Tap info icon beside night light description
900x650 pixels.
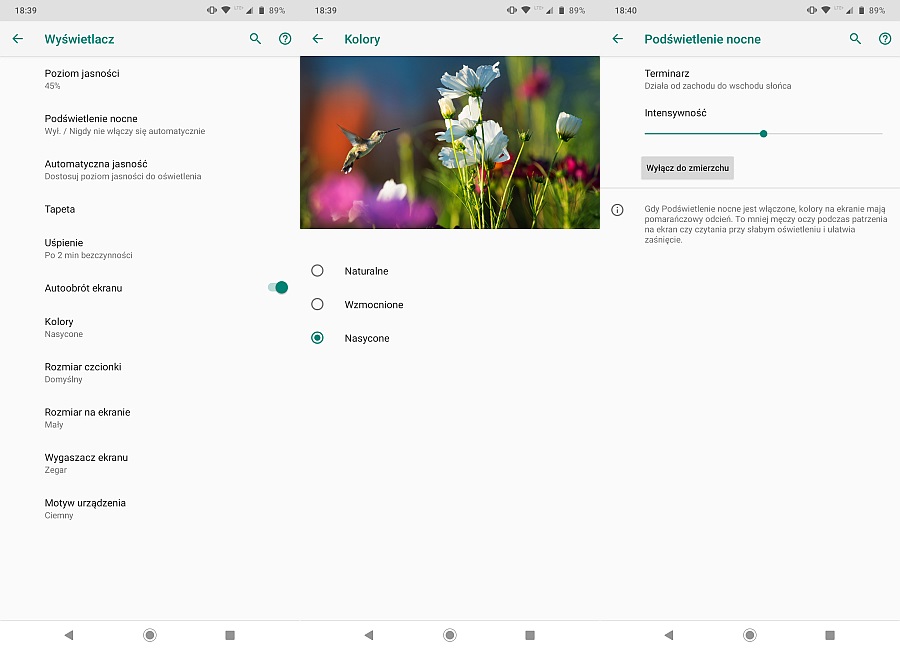pyautogui.click(x=617, y=210)
